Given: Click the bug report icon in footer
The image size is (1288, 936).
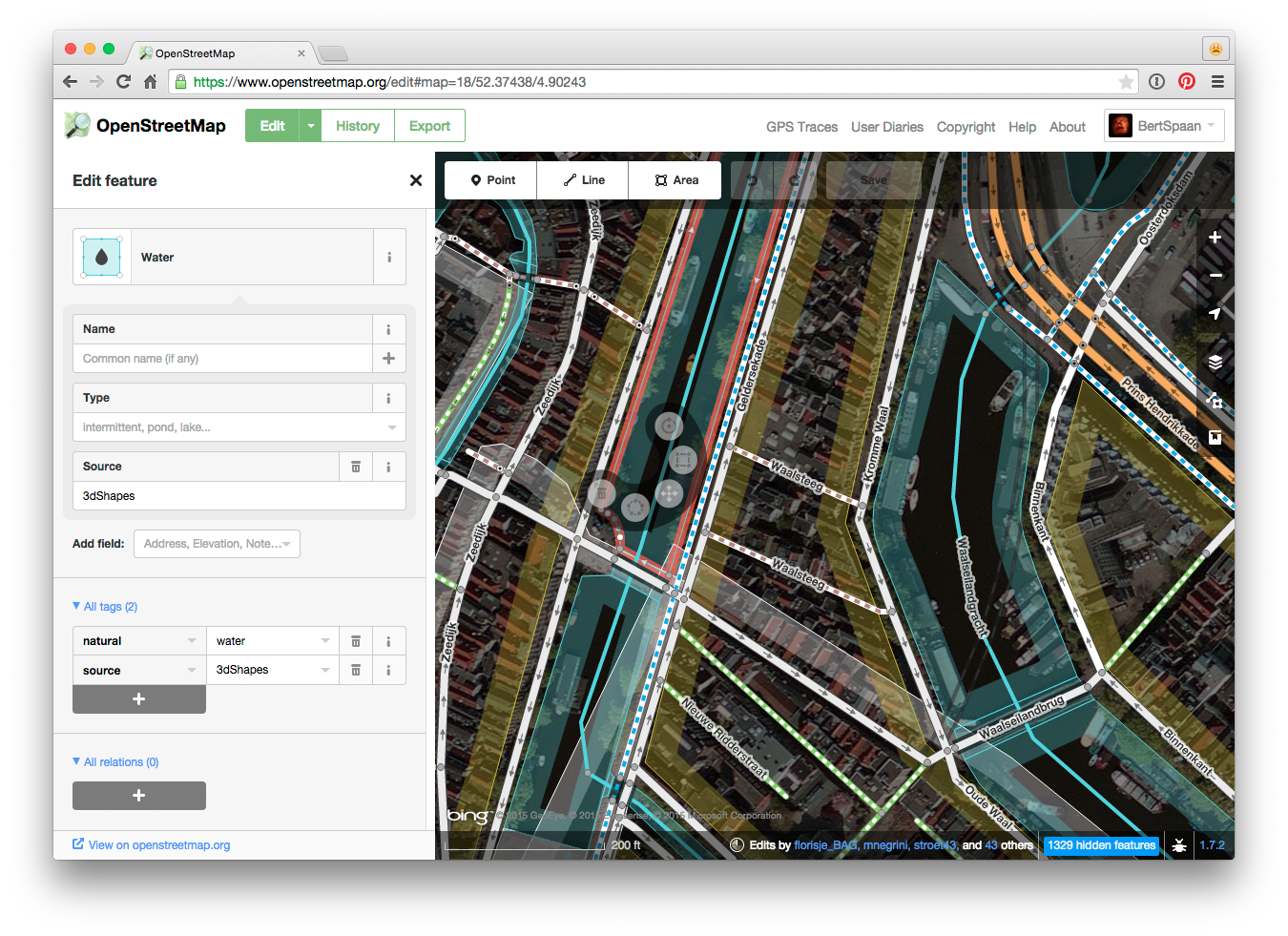Looking at the screenshot, I should tap(1179, 845).
